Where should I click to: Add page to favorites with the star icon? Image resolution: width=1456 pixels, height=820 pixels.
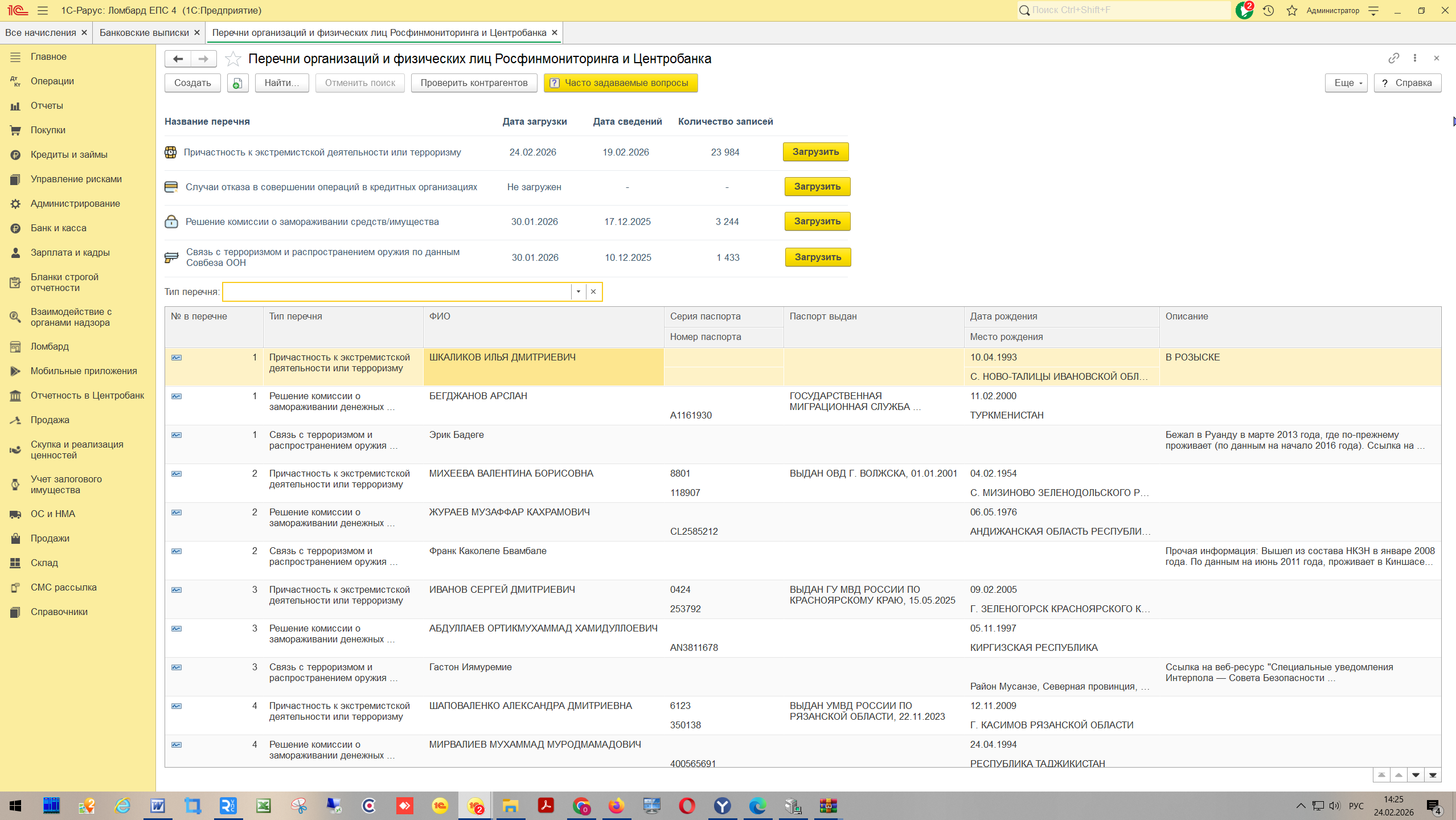click(x=232, y=59)
